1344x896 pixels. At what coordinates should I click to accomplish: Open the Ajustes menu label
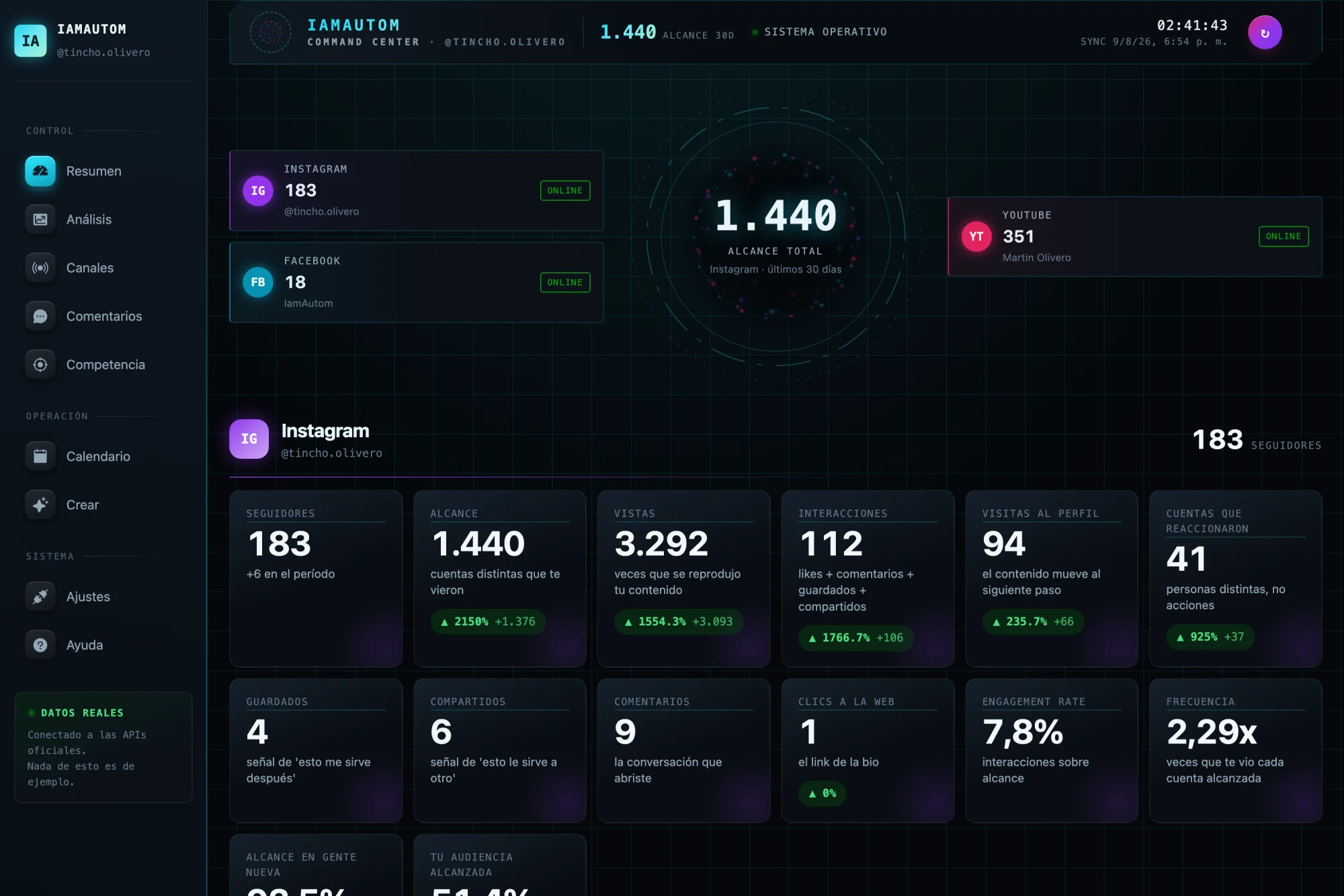(88, 596)
